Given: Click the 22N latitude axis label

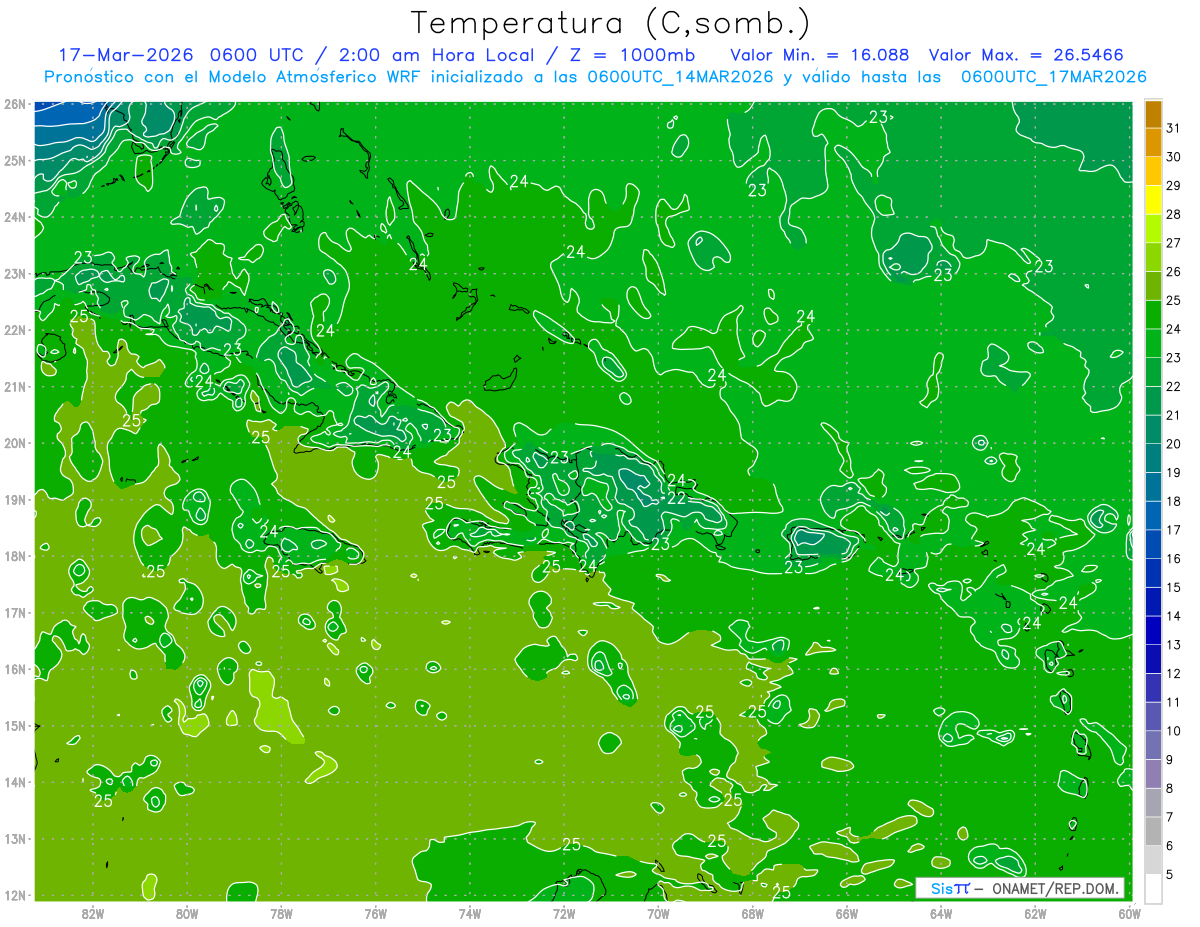Looking at the screenshot, I should pos(16,330).
